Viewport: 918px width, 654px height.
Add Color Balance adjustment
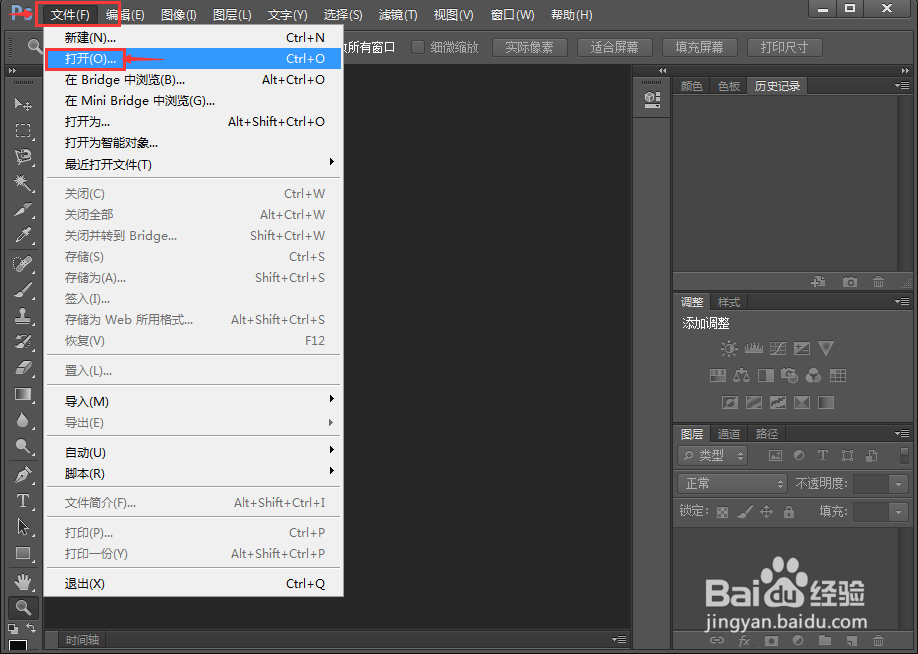pos(742,376)
